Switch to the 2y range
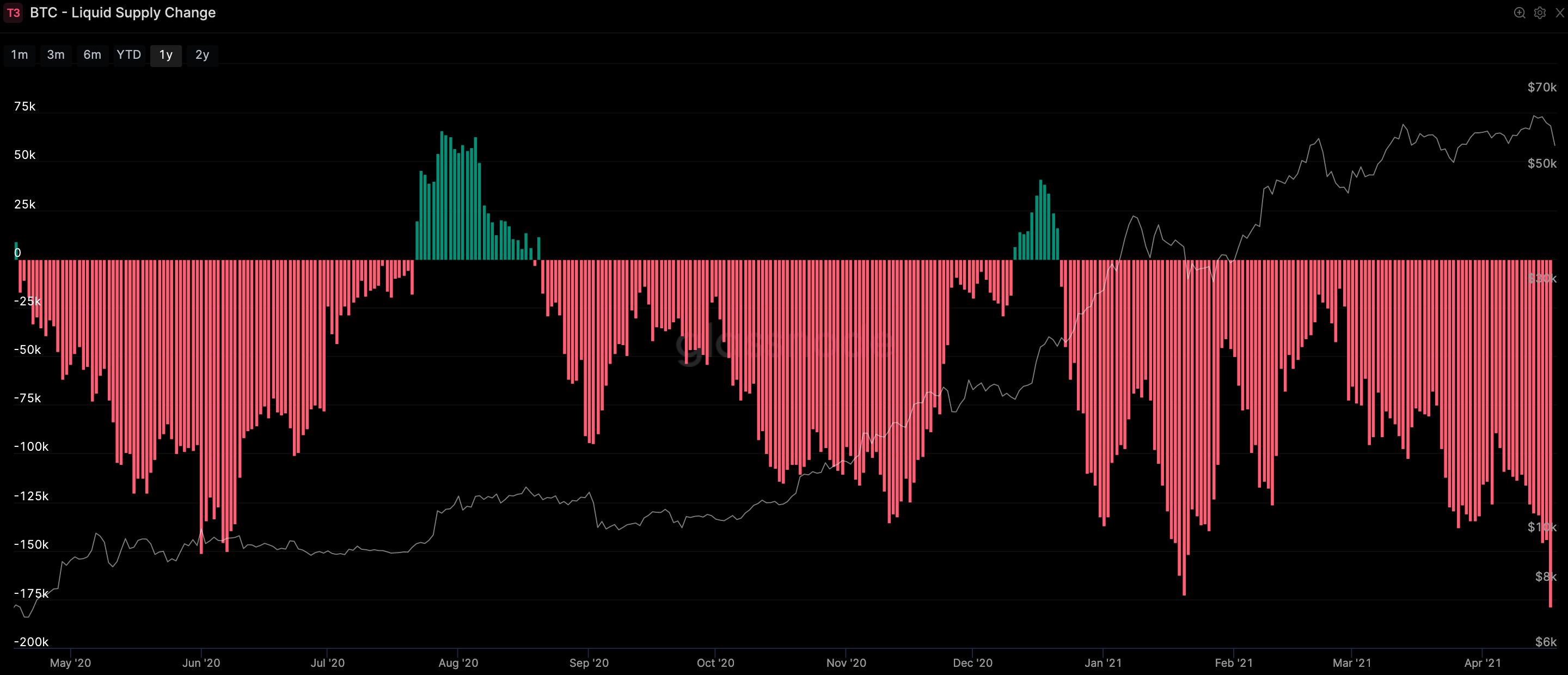 click(202, 55)
